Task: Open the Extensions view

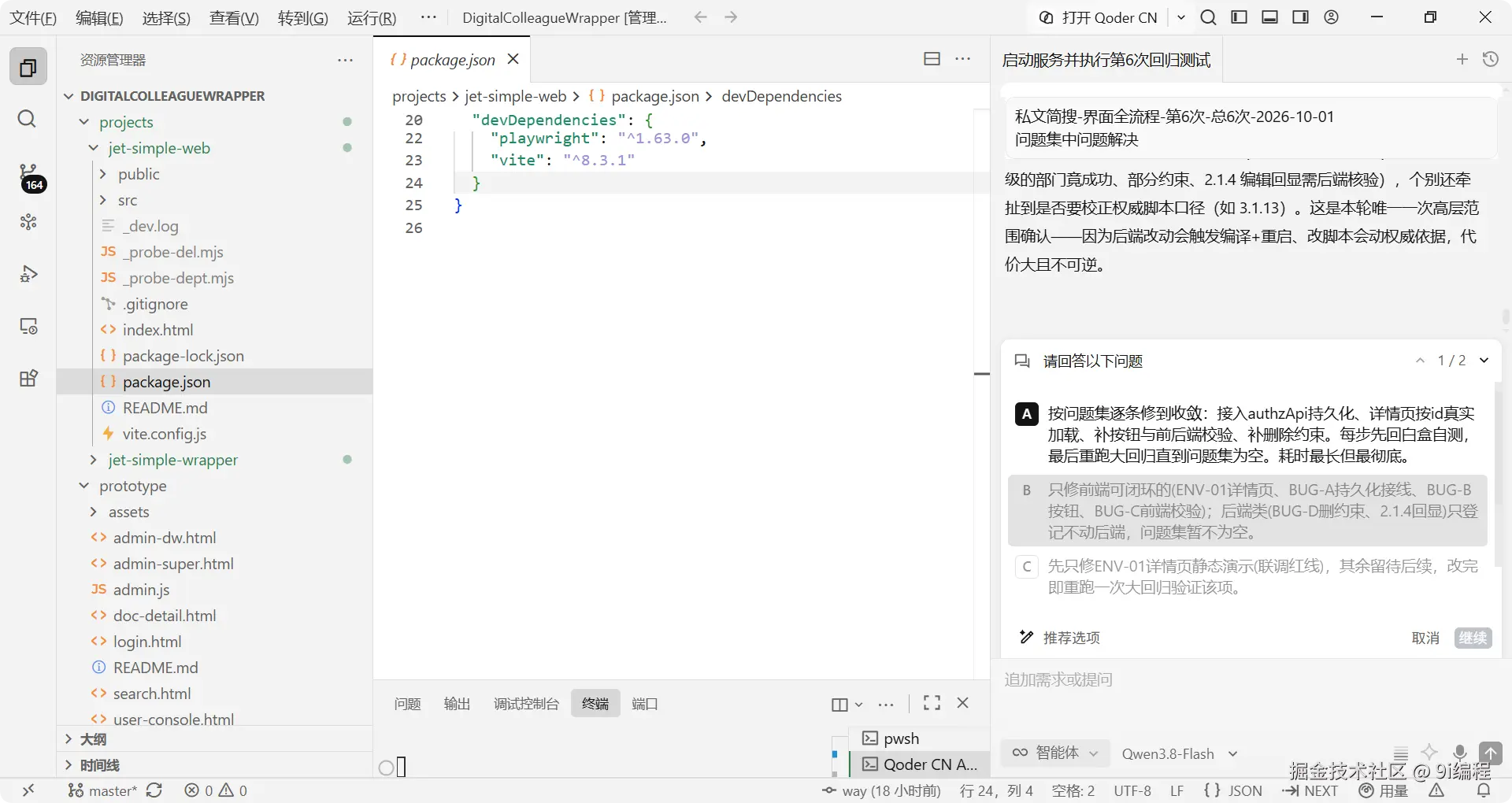Action: 28,378
